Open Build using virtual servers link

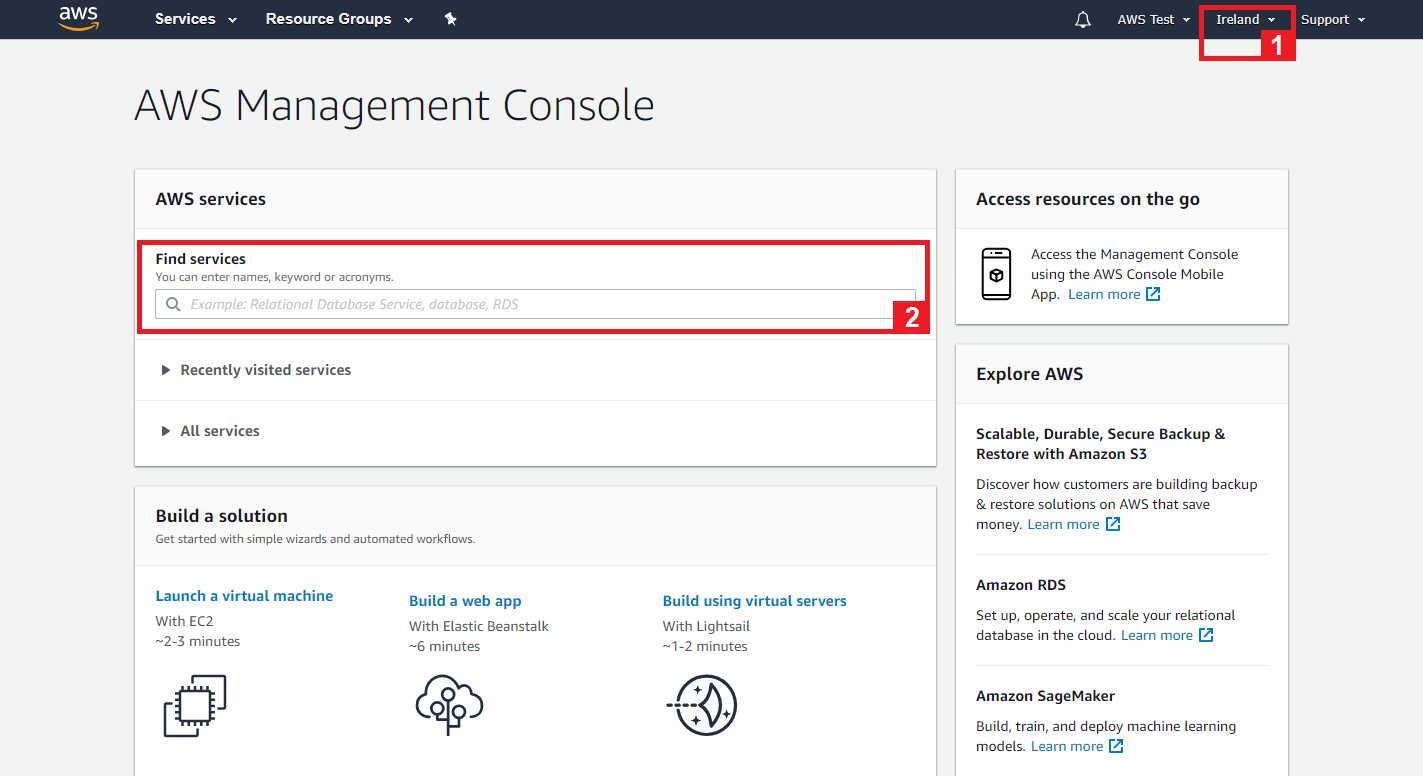click(x=754, y=601)
